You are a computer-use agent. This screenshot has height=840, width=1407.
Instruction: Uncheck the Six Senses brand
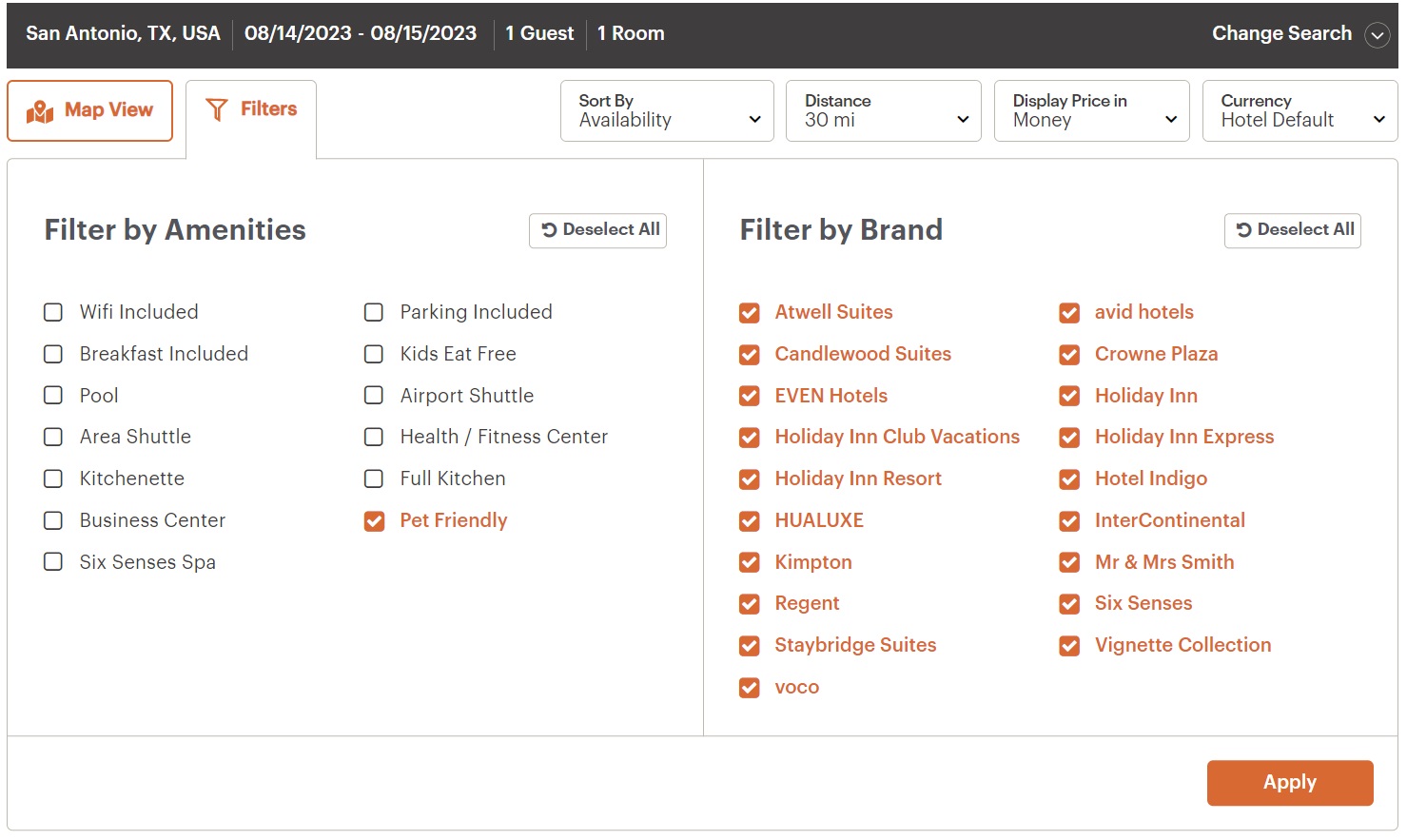tap(1069, 604)
